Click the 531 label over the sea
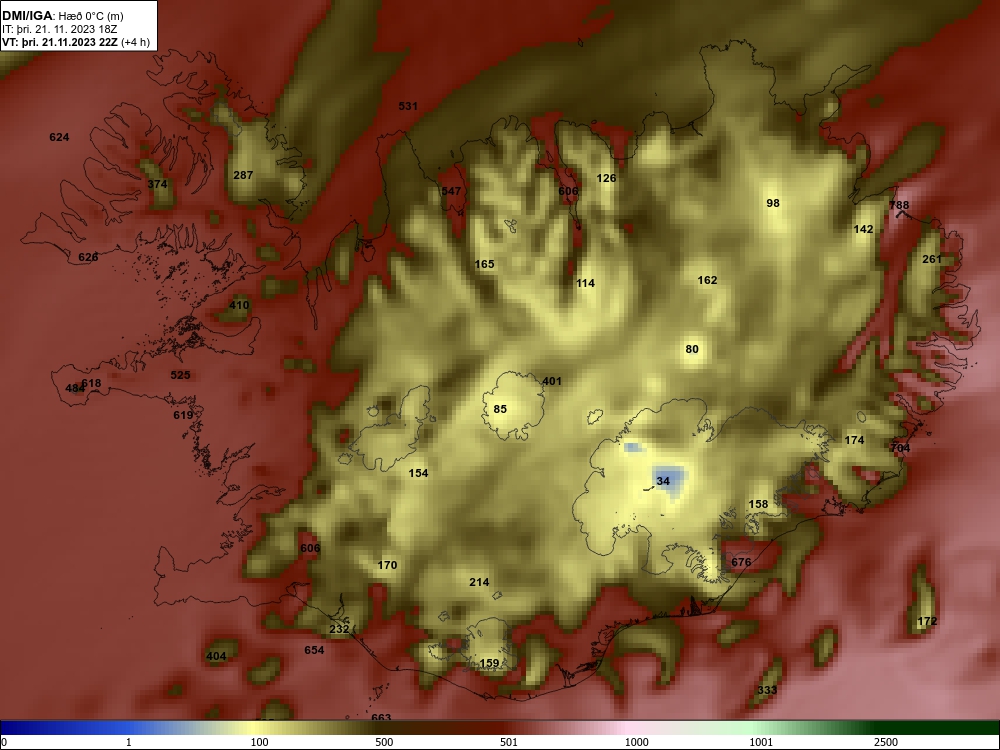This screenshot has height=750, width=1000. point(408,107)
